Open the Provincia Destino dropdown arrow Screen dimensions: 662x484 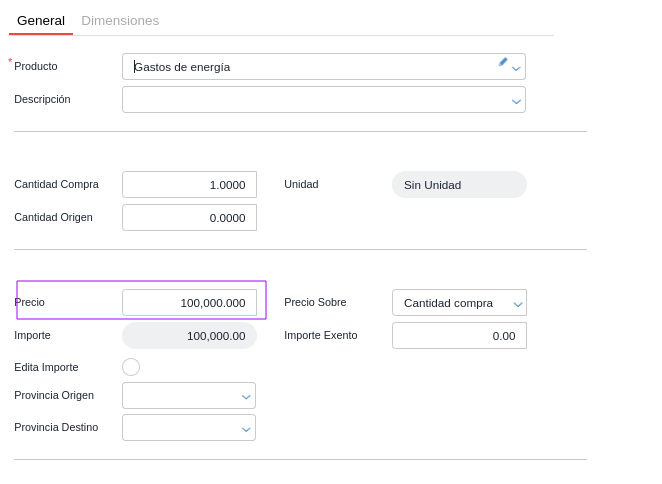pyautogui.click(x=246, y=428)
